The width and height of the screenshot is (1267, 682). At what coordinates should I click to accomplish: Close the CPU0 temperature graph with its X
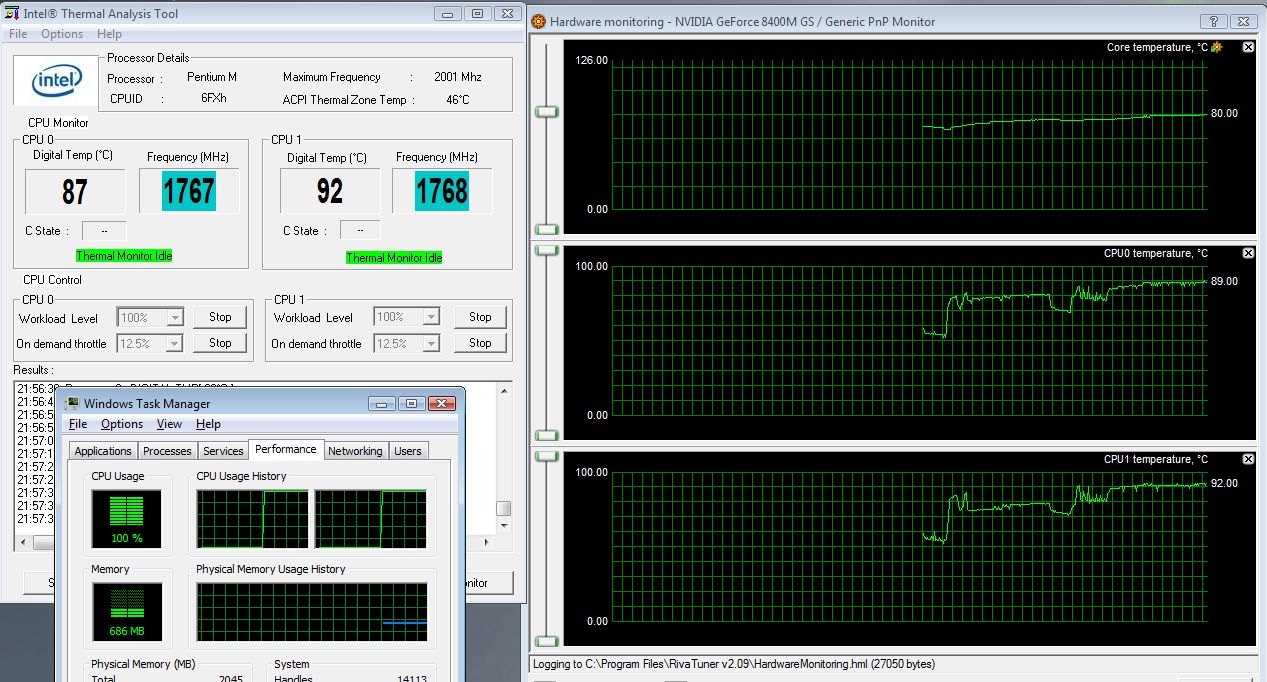pos(1248,253)
